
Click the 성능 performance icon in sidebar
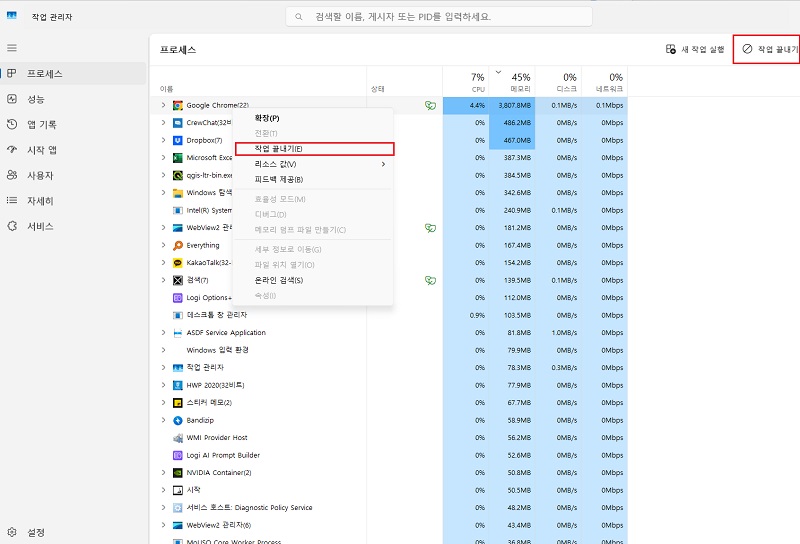click(12, 98)
